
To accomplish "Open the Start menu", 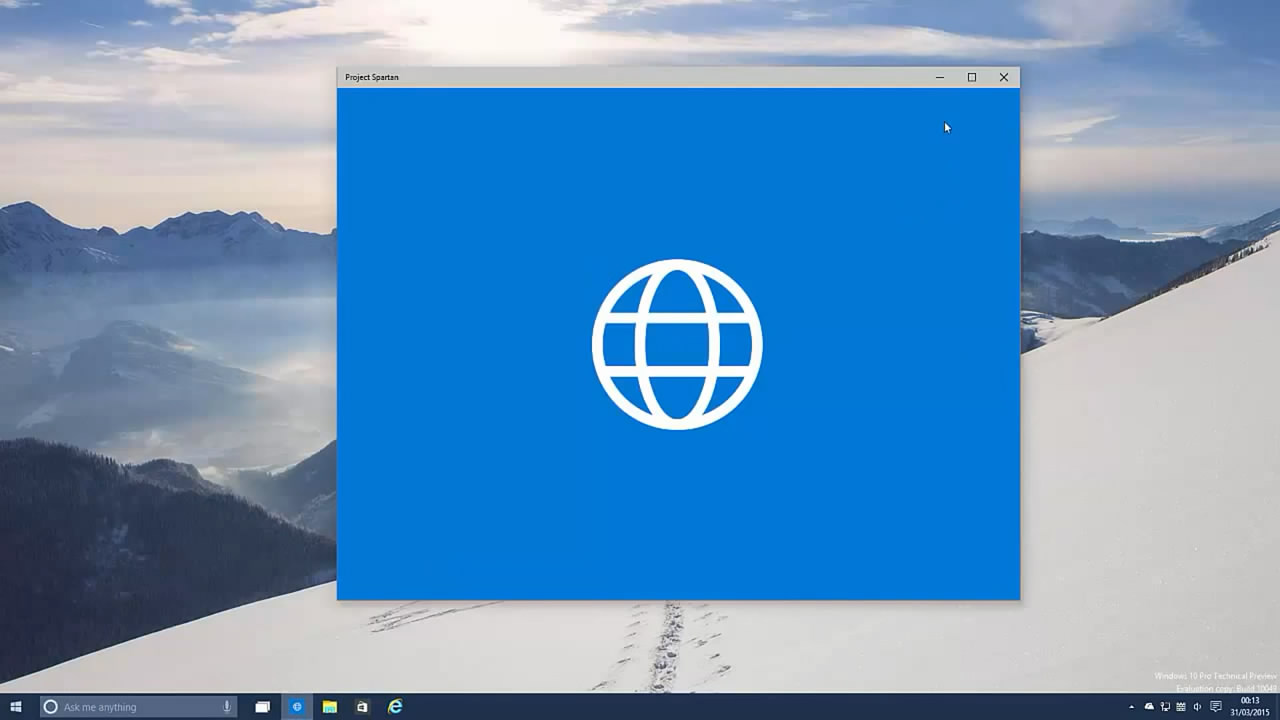I will point(19,707).
